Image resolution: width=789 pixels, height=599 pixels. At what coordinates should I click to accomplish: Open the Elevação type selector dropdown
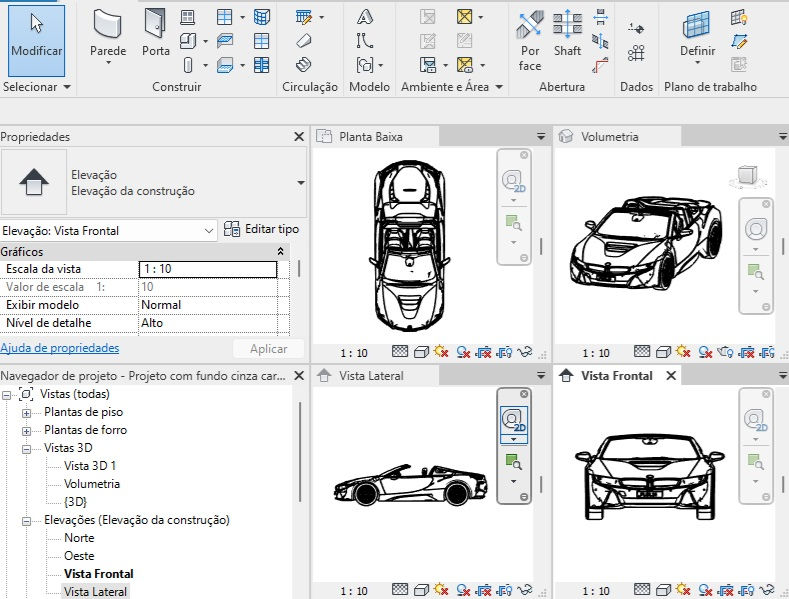click(x=301, y=183)
